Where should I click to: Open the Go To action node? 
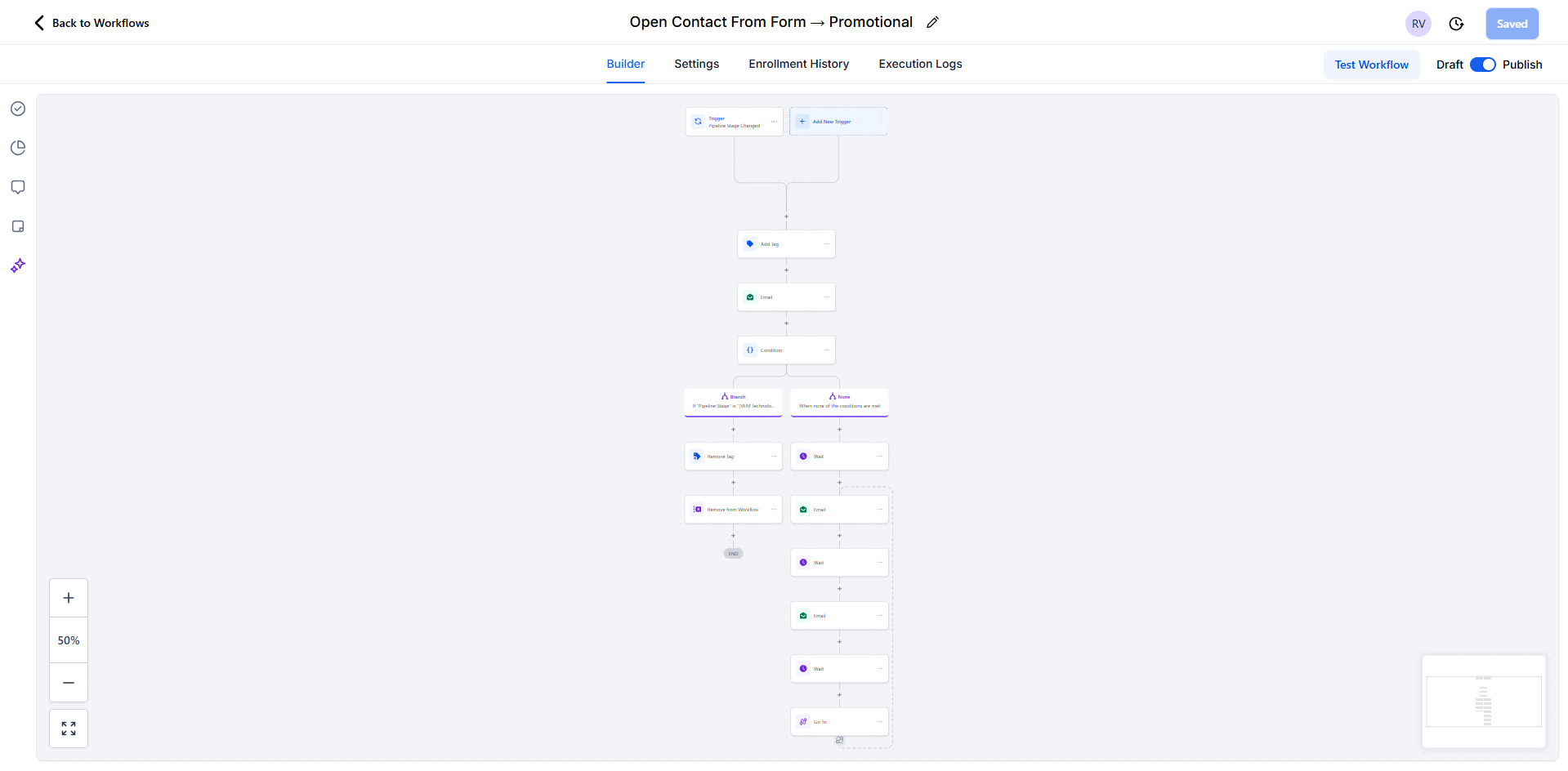click(839, 722)
